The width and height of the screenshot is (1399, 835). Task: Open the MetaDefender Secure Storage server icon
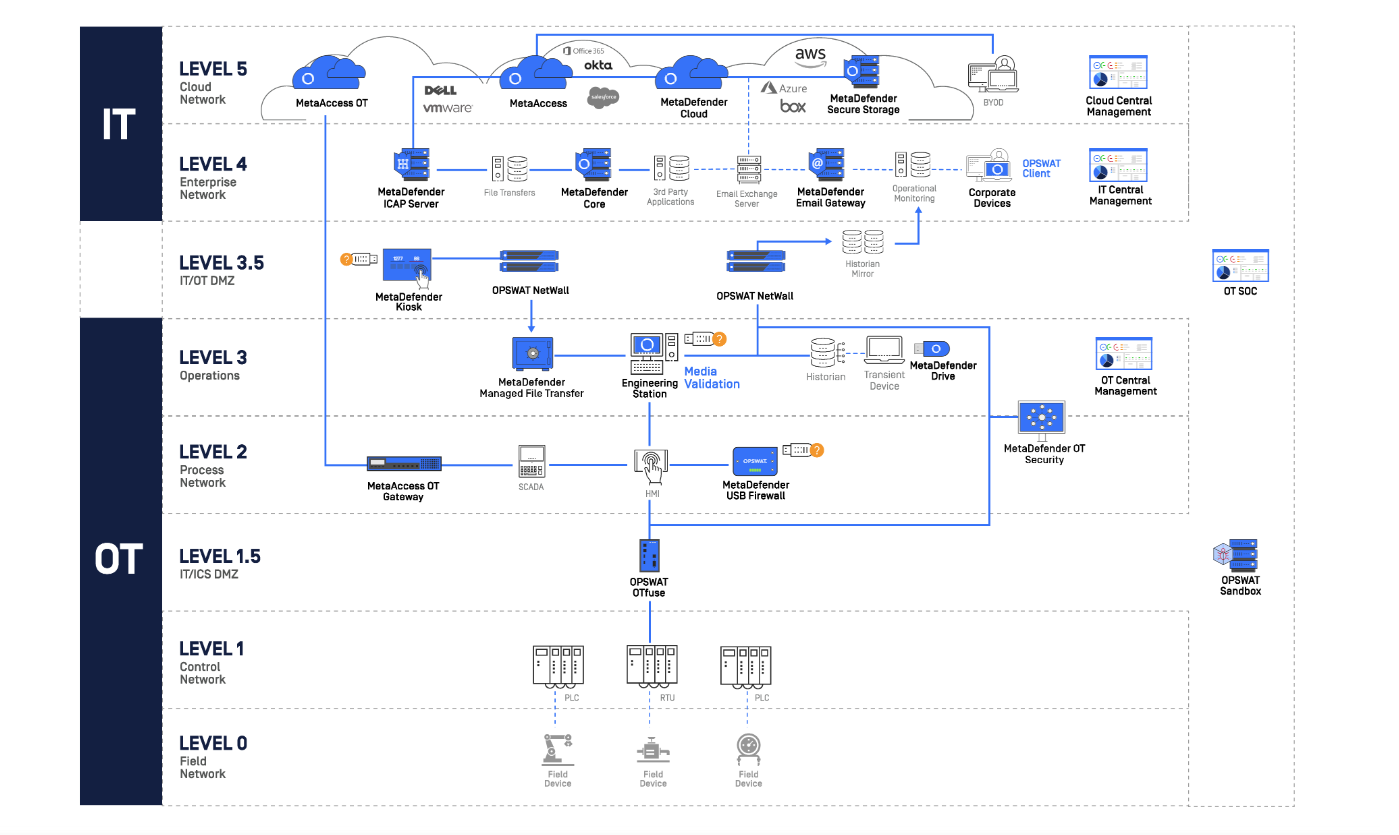(x=860, y=73)
